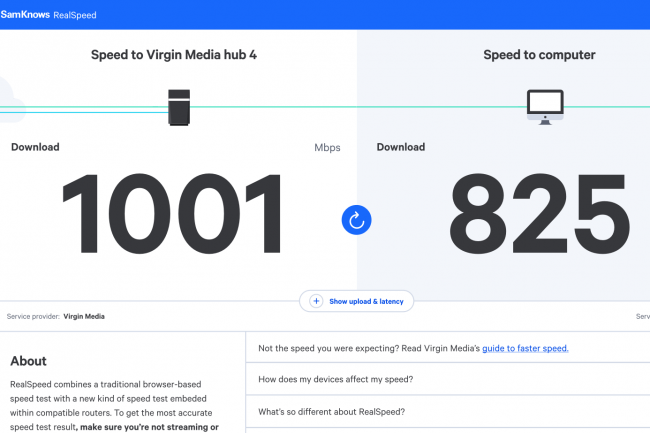Click the desktop computer monitor icon
This screenshot has height=433, width=650.
tap(545, 107)
